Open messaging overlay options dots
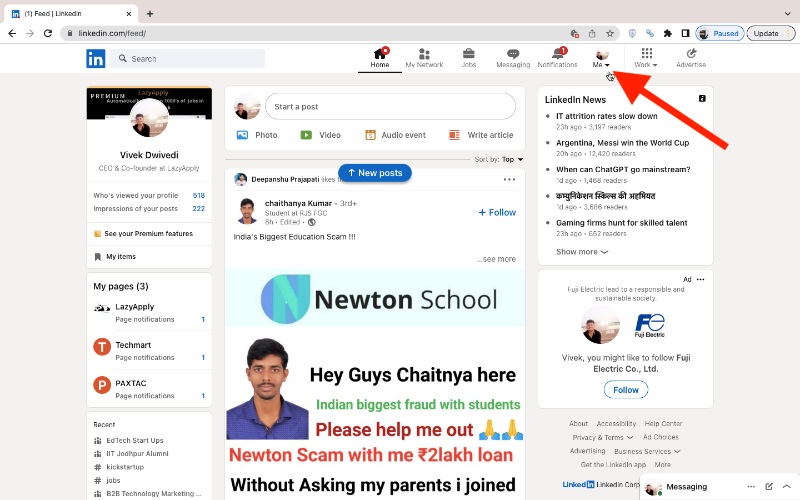The width and height of the screenshot is (800, 500). [x=751, y=487]
